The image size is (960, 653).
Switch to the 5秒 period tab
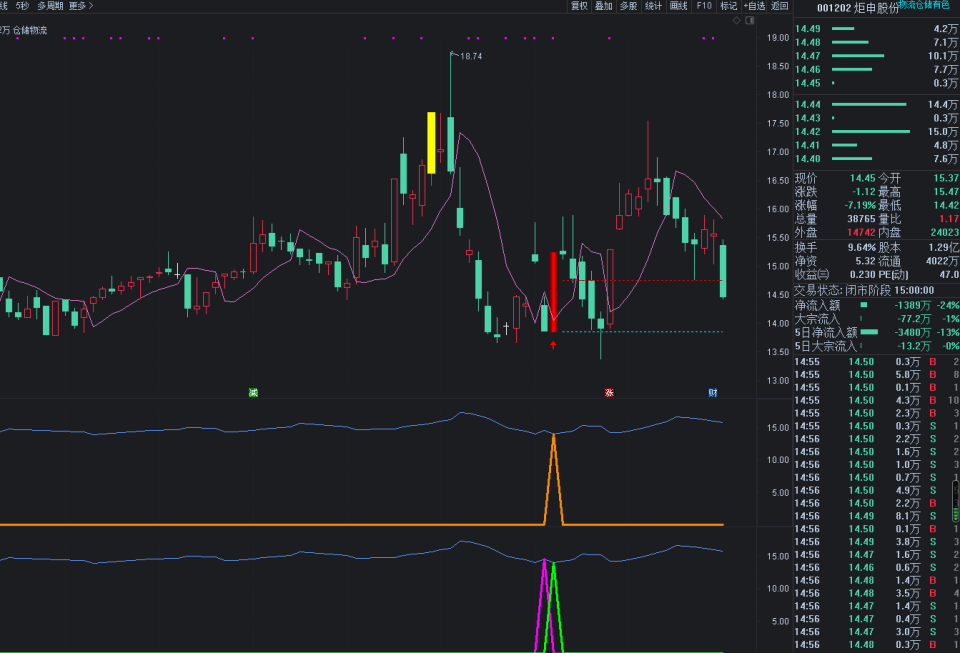pos(23,6)
